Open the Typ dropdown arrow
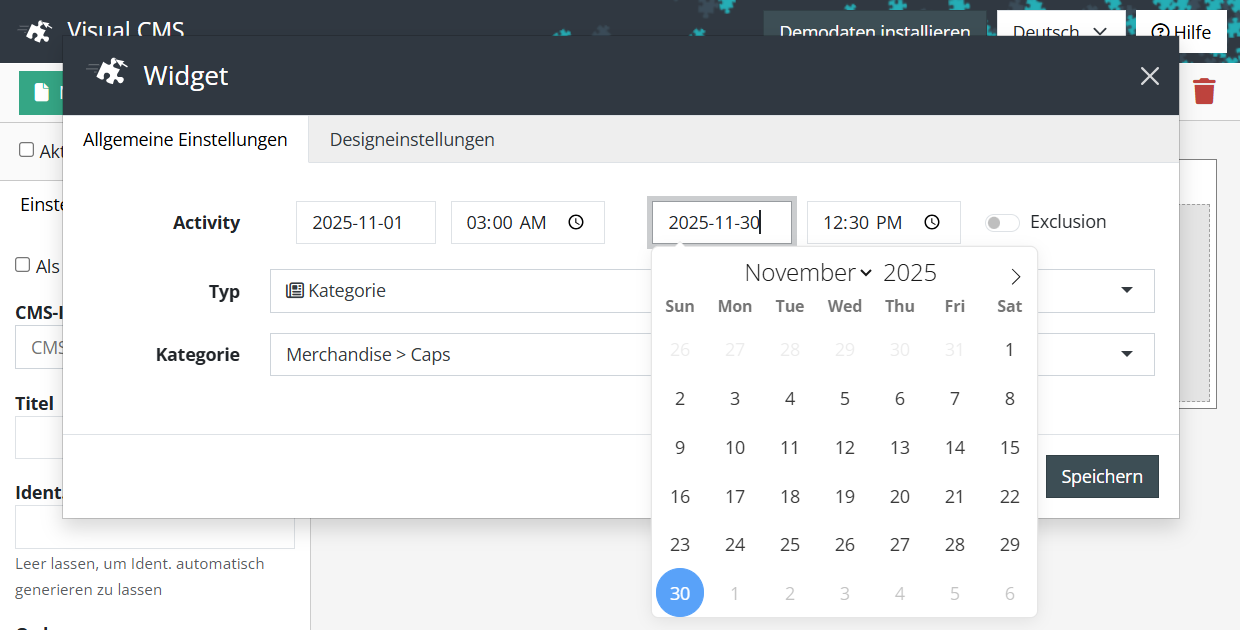This screenshot has height=630, width=1240. click(x=1127, y=291)
